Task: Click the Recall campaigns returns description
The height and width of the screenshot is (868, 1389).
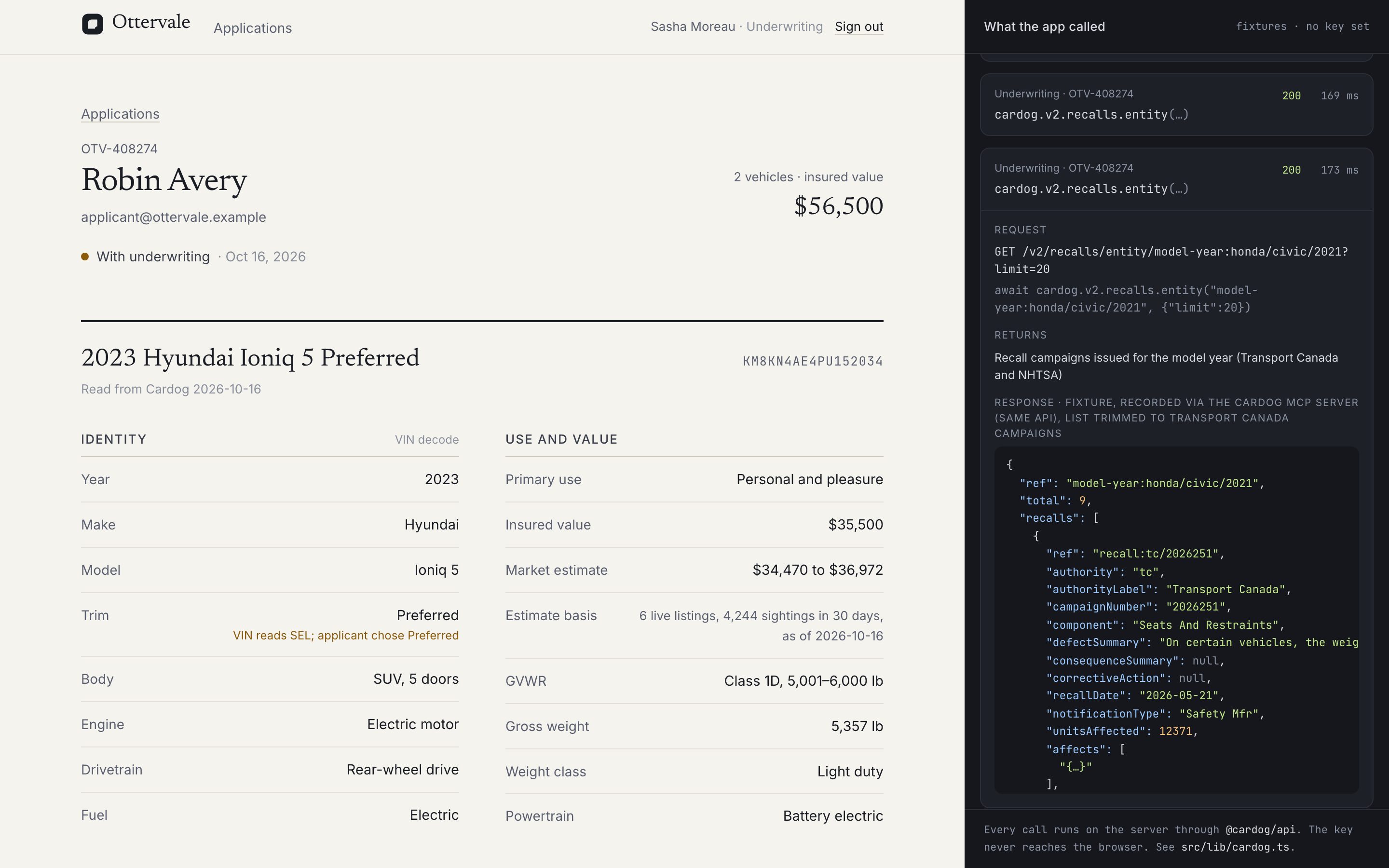Action: coord(1166,366)
